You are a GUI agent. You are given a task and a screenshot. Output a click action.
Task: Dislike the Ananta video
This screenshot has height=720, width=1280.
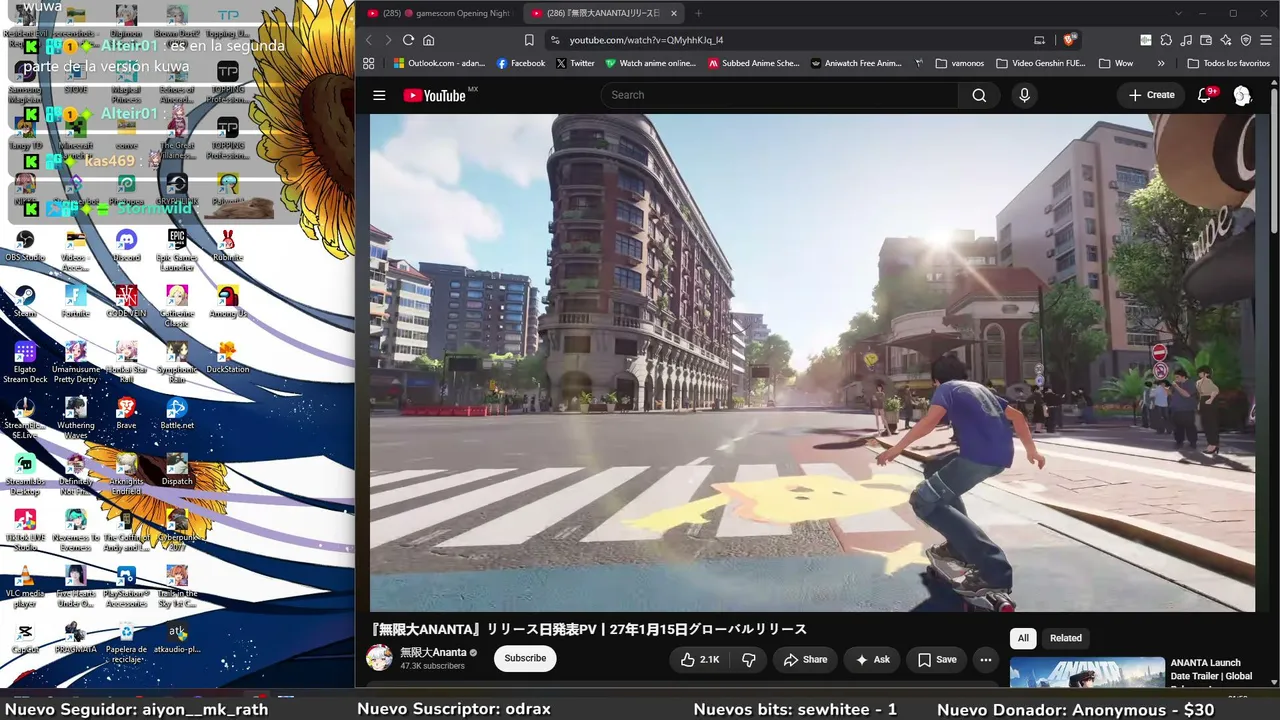tap(749, 659)
